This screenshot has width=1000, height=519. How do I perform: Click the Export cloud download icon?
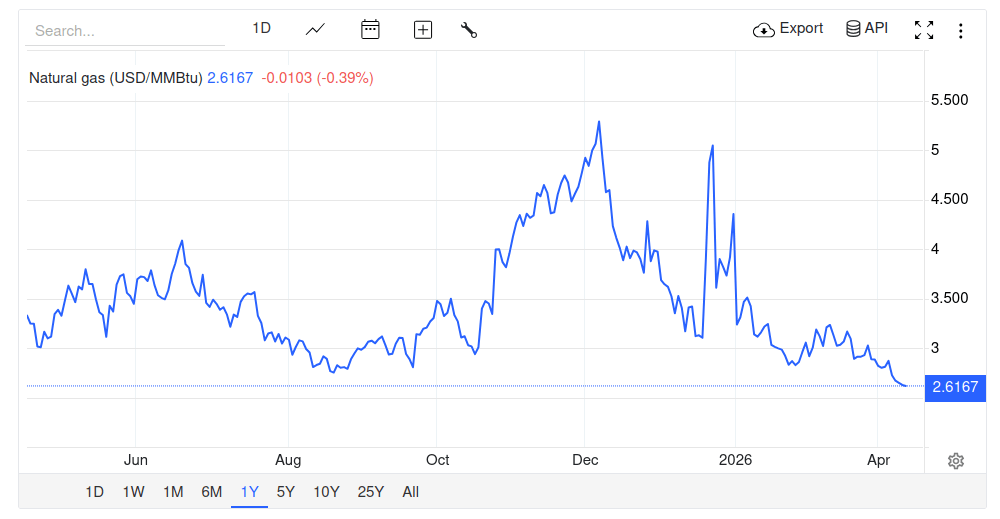click(764, 29)
